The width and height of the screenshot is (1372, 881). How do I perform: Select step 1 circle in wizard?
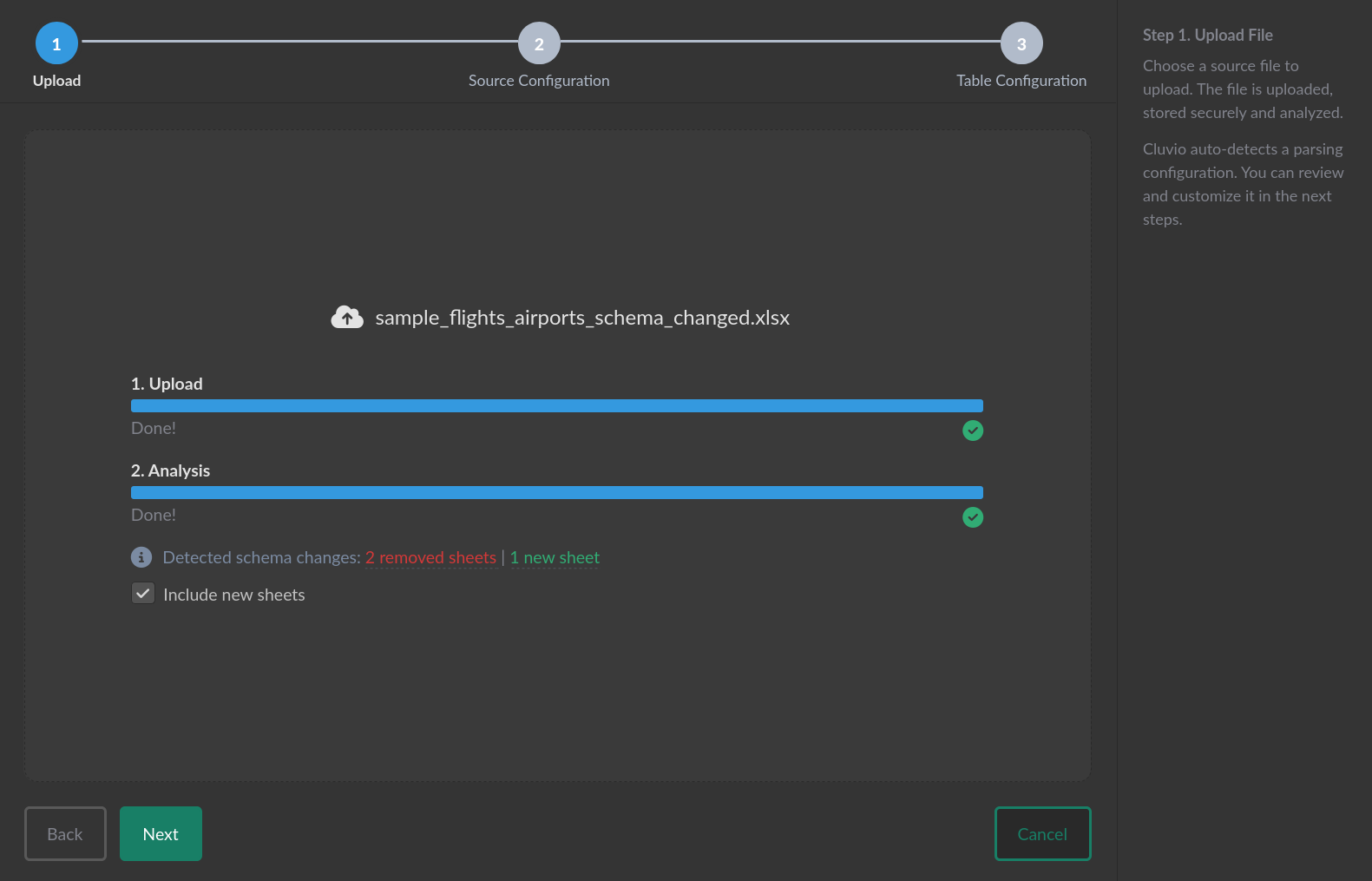tap(56, 43)
